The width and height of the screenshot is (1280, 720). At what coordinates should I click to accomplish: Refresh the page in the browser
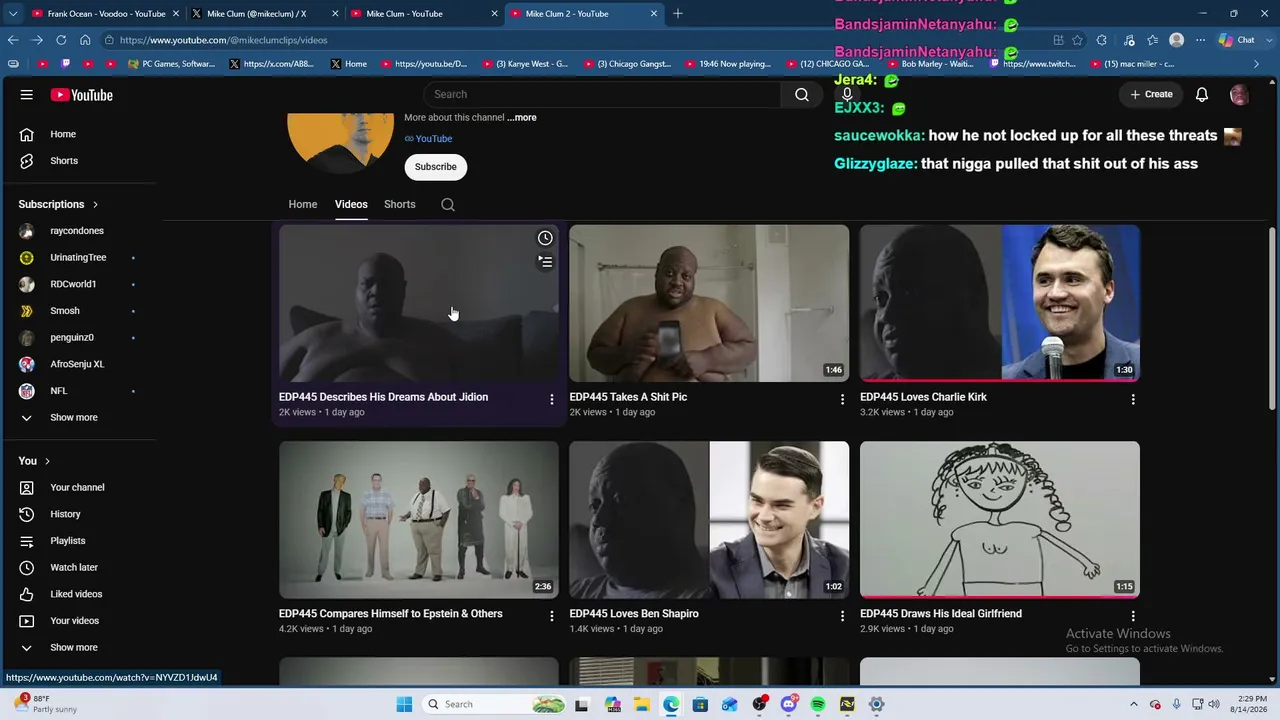(61, 40)
